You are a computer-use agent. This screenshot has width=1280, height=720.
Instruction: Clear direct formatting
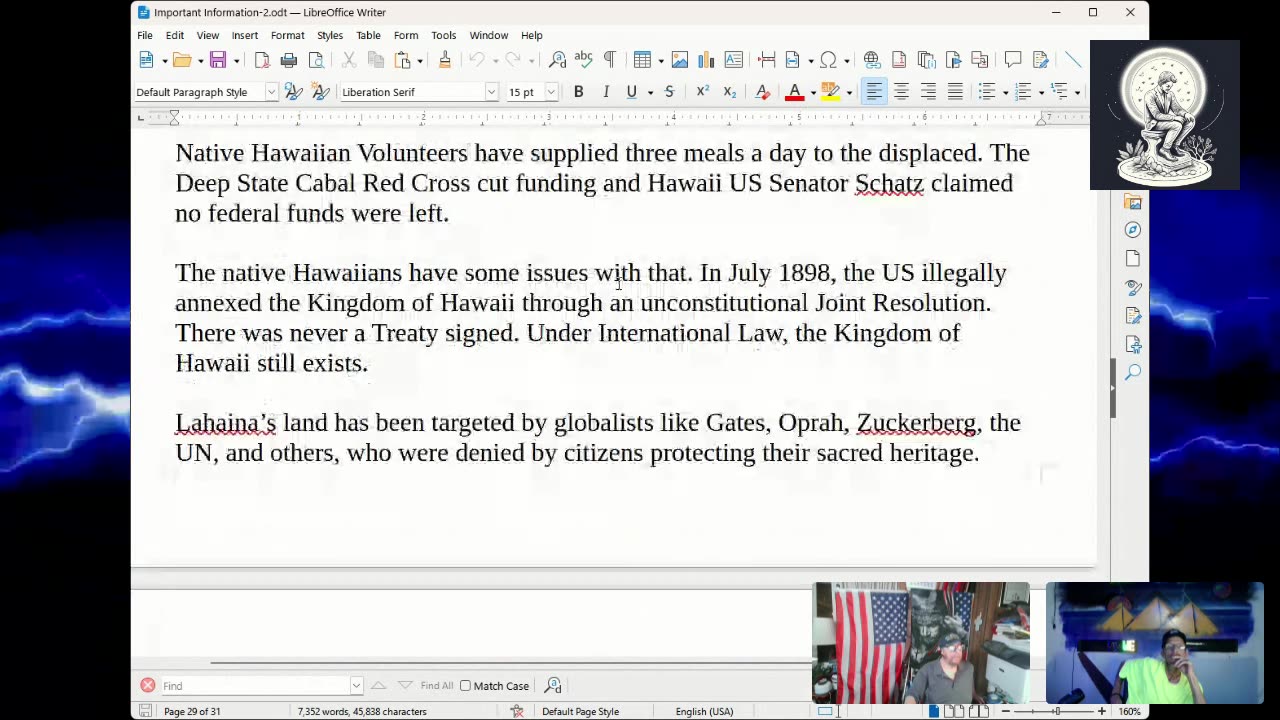click(762, 92)
